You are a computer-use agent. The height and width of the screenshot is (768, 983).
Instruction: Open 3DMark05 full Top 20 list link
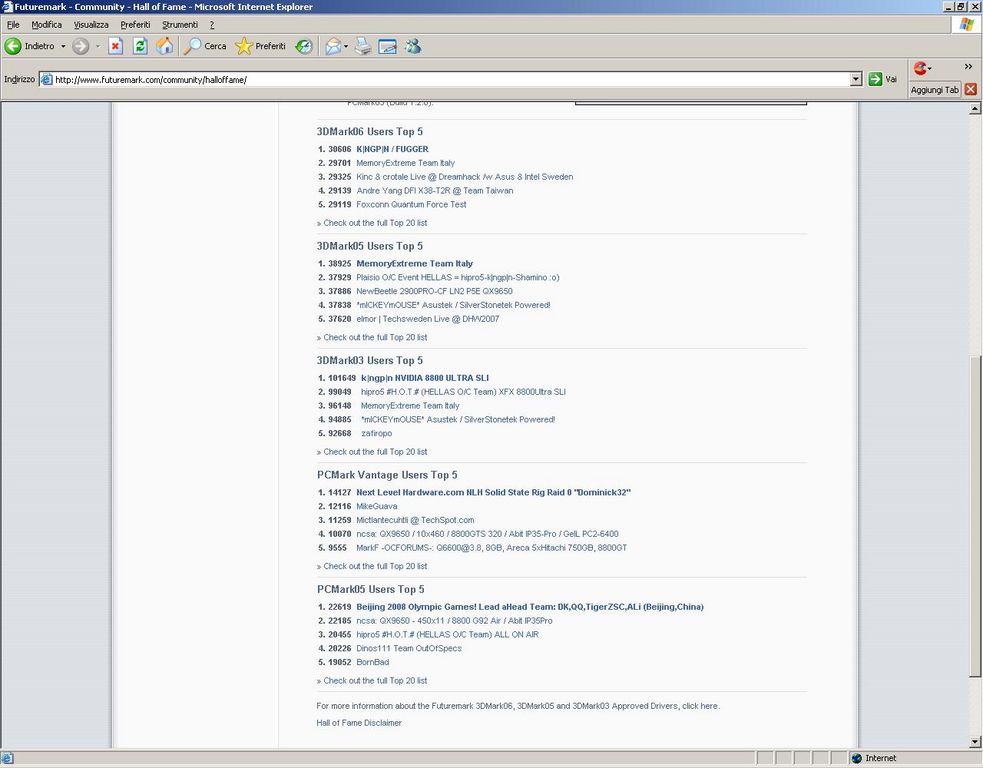[376, 337]
